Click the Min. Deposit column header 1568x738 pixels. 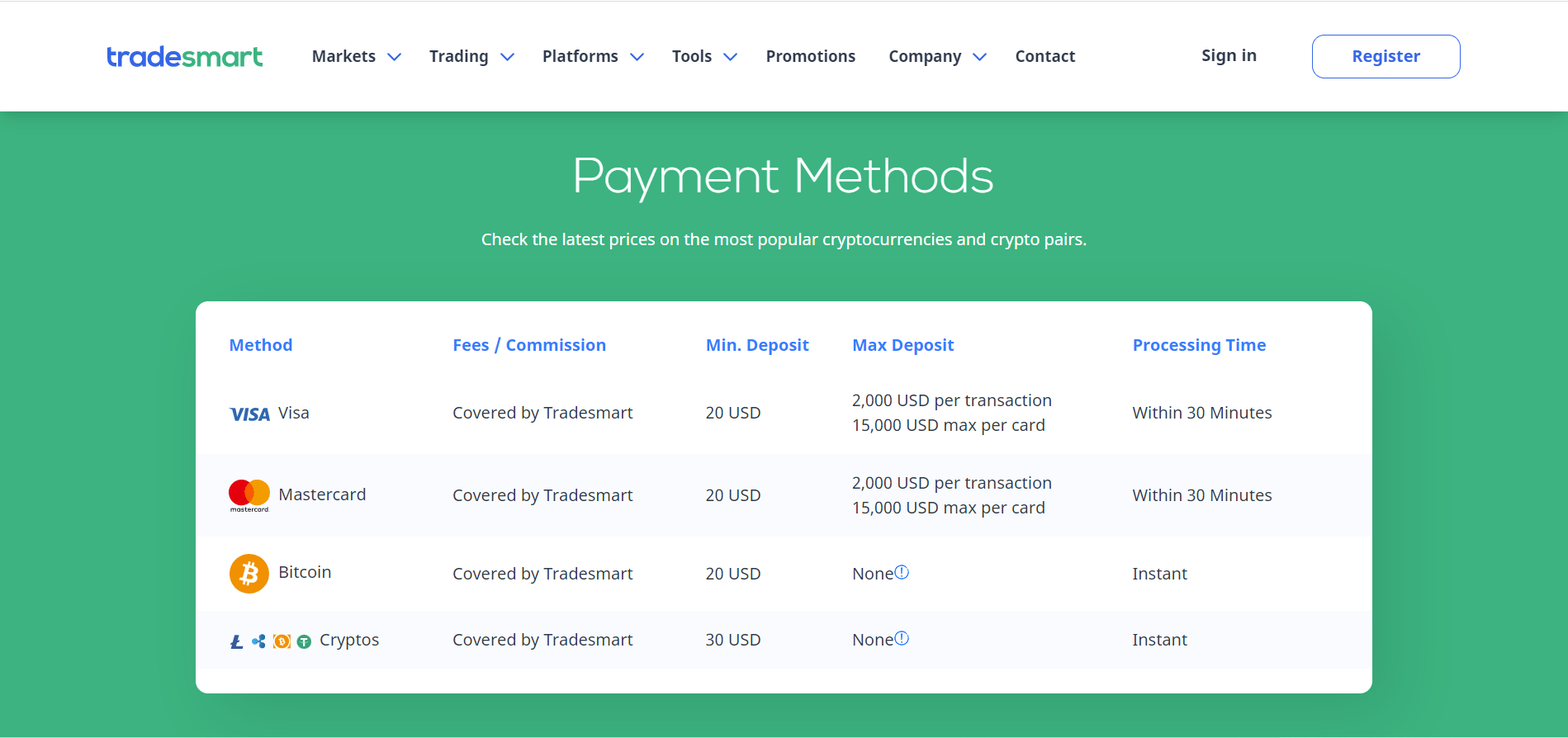(757, 345)
